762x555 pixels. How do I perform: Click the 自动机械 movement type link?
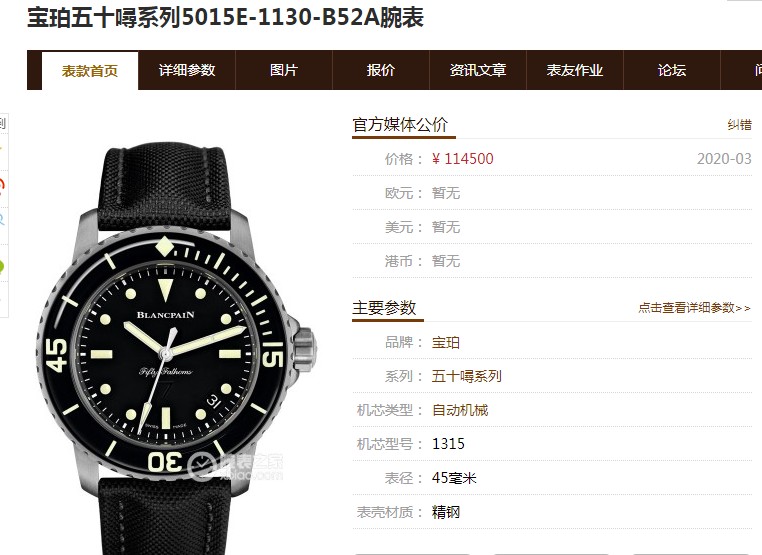460,410
